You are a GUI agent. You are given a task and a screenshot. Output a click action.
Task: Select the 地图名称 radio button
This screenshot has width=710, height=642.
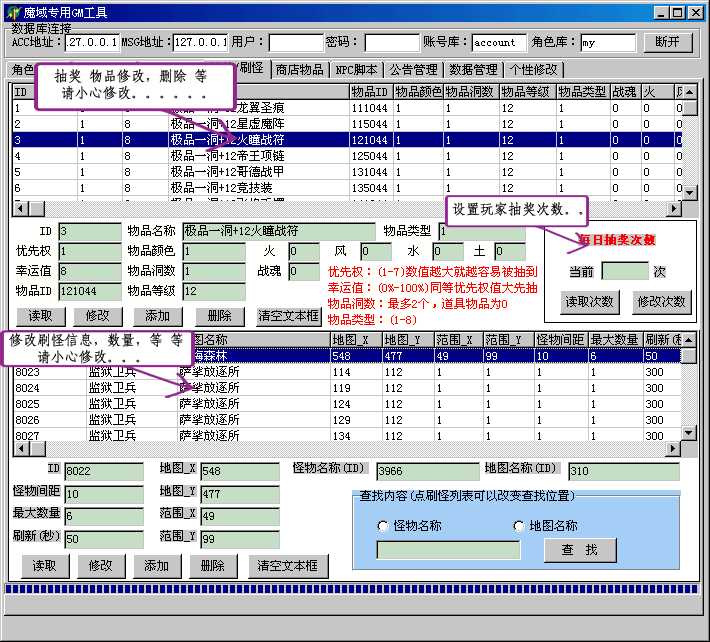click(x=519, y=526)
